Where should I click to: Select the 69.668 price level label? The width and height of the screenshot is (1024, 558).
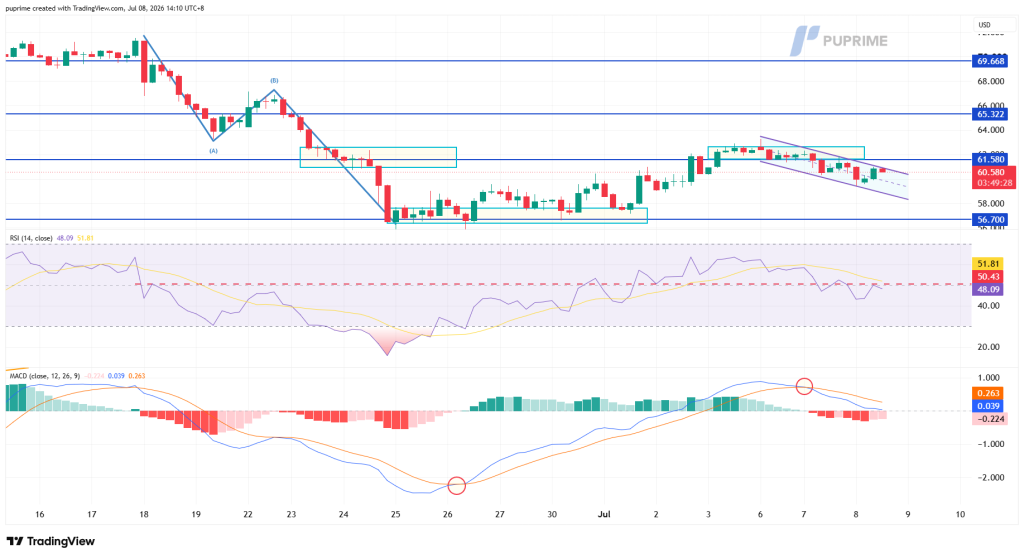[x=990, y=61]
